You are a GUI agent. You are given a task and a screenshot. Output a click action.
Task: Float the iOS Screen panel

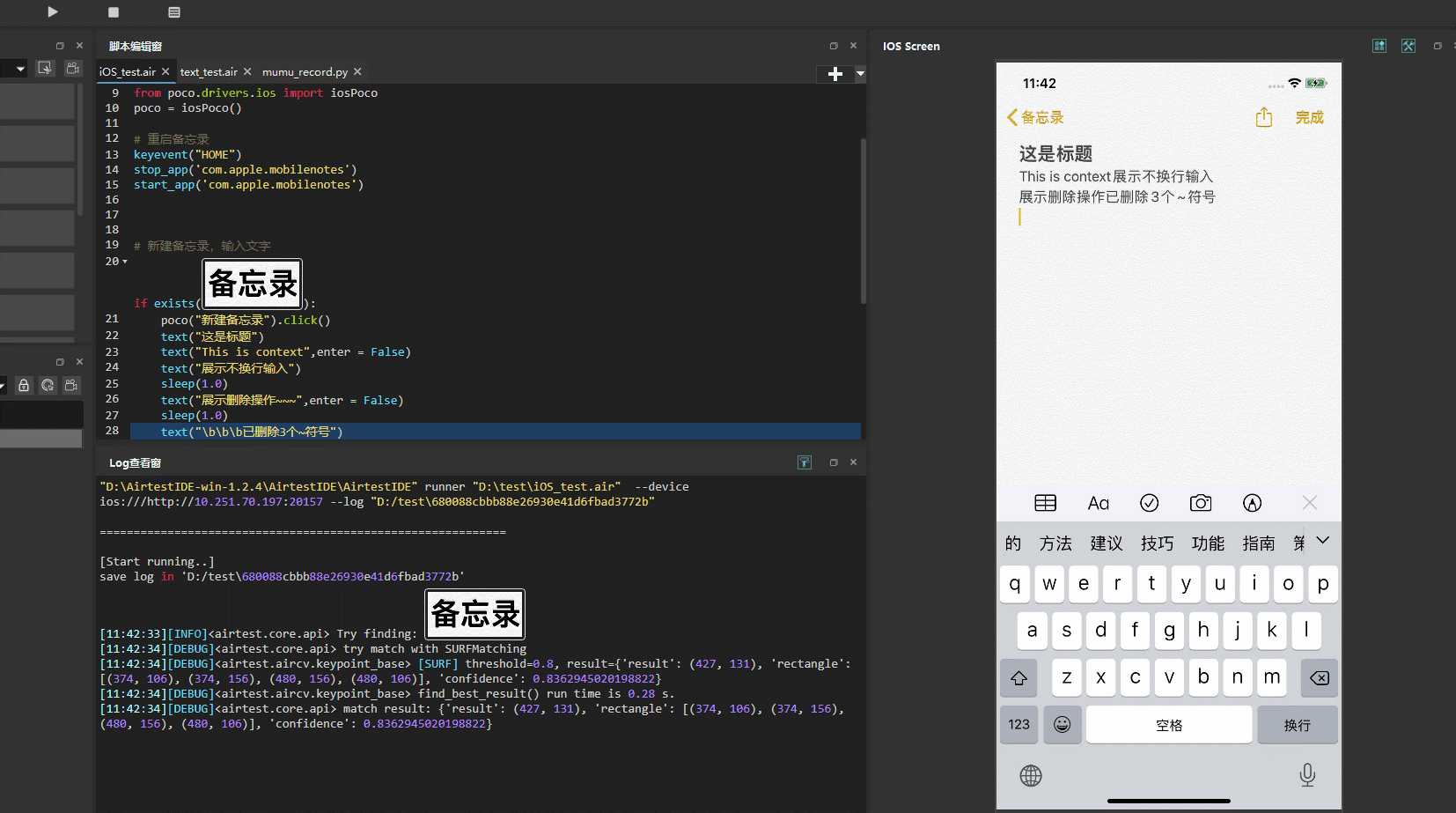[x=1438, y=46]
